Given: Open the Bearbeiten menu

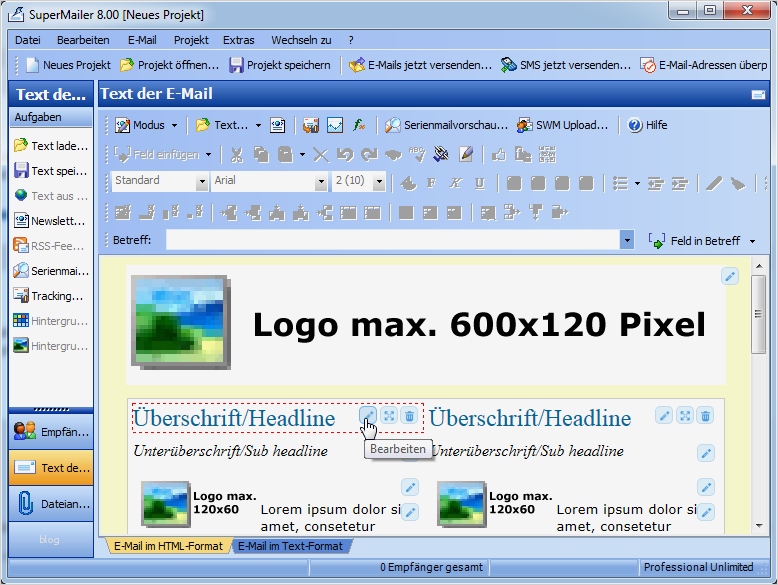Looking at the screenshot, I should tap(83, 40).
